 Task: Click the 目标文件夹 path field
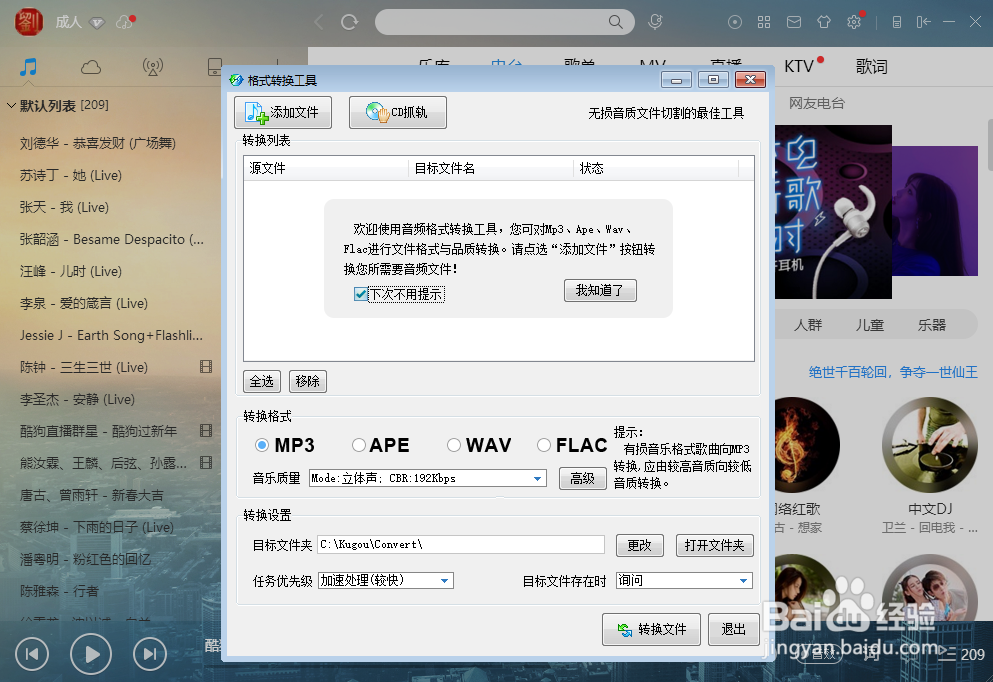tap(461, 545)
